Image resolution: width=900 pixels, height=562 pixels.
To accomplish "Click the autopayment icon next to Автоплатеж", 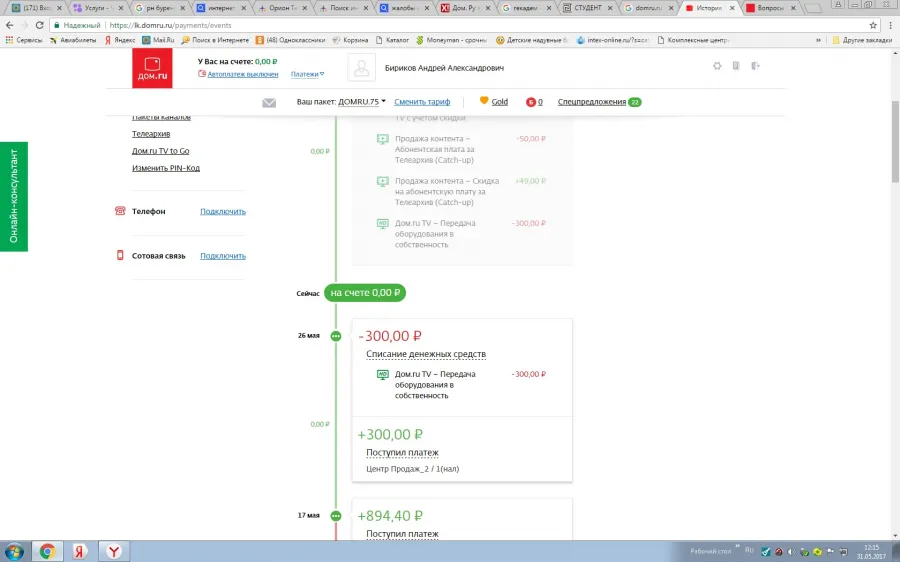I will (201, 73).
